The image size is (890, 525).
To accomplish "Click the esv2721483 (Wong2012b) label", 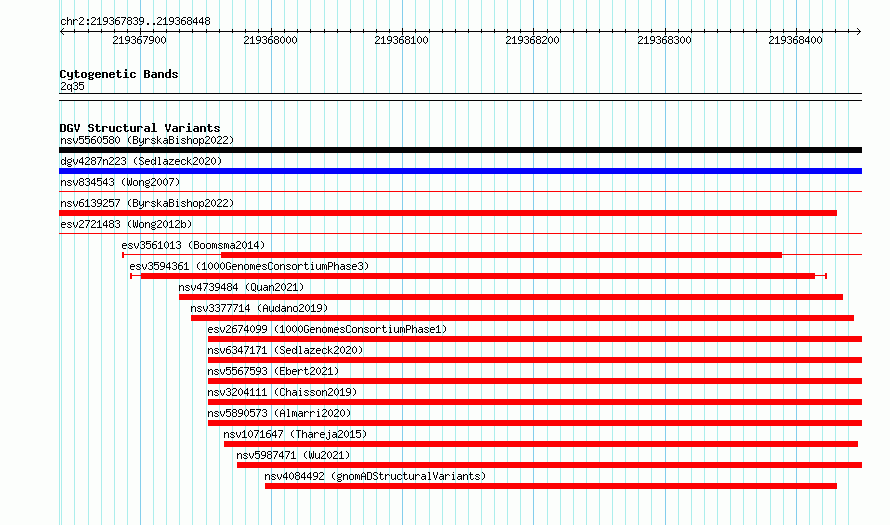I will 126,224.
